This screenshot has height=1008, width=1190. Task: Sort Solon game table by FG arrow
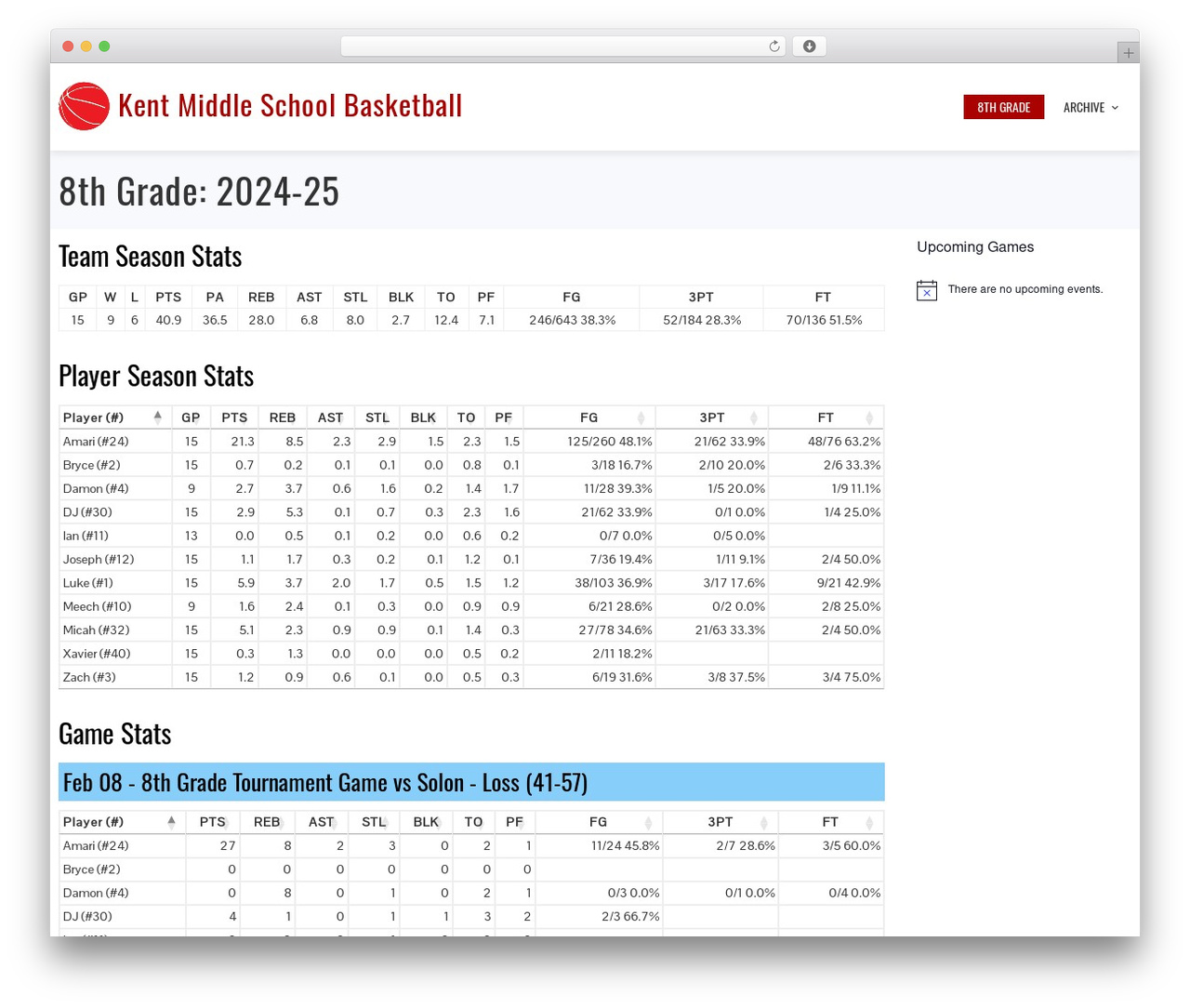click(x=648, y=822)
